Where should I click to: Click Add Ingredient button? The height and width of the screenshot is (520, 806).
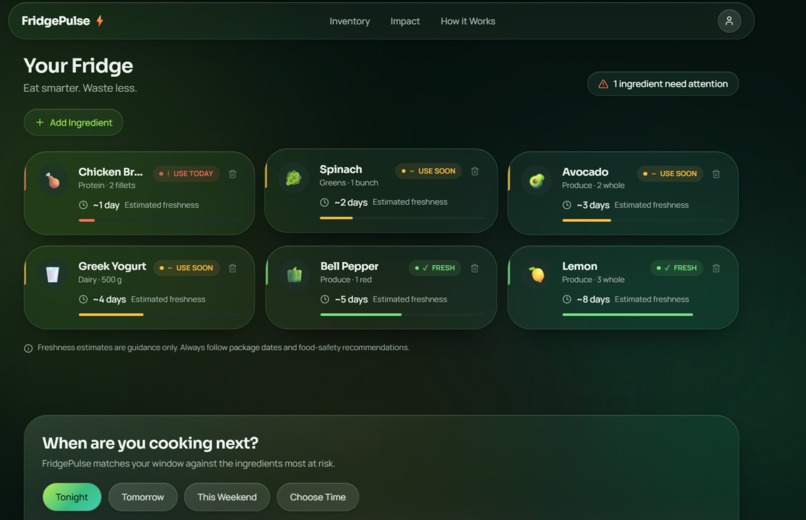click(74, 122)
